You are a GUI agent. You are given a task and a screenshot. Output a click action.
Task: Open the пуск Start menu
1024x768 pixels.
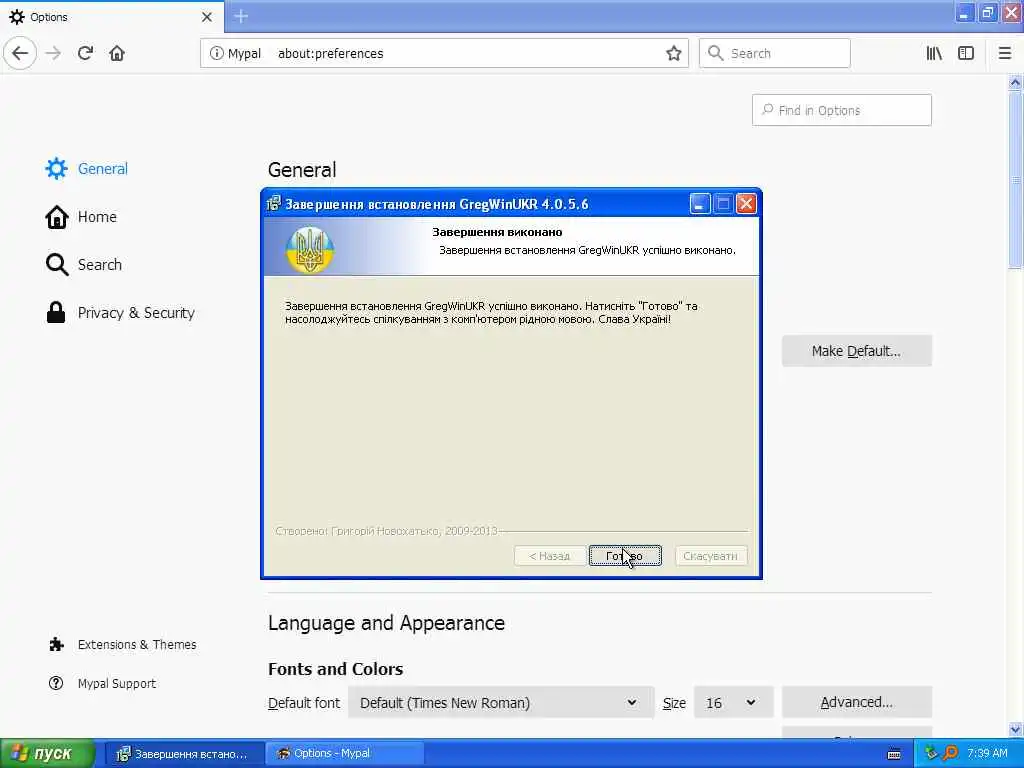pos(46,754)
